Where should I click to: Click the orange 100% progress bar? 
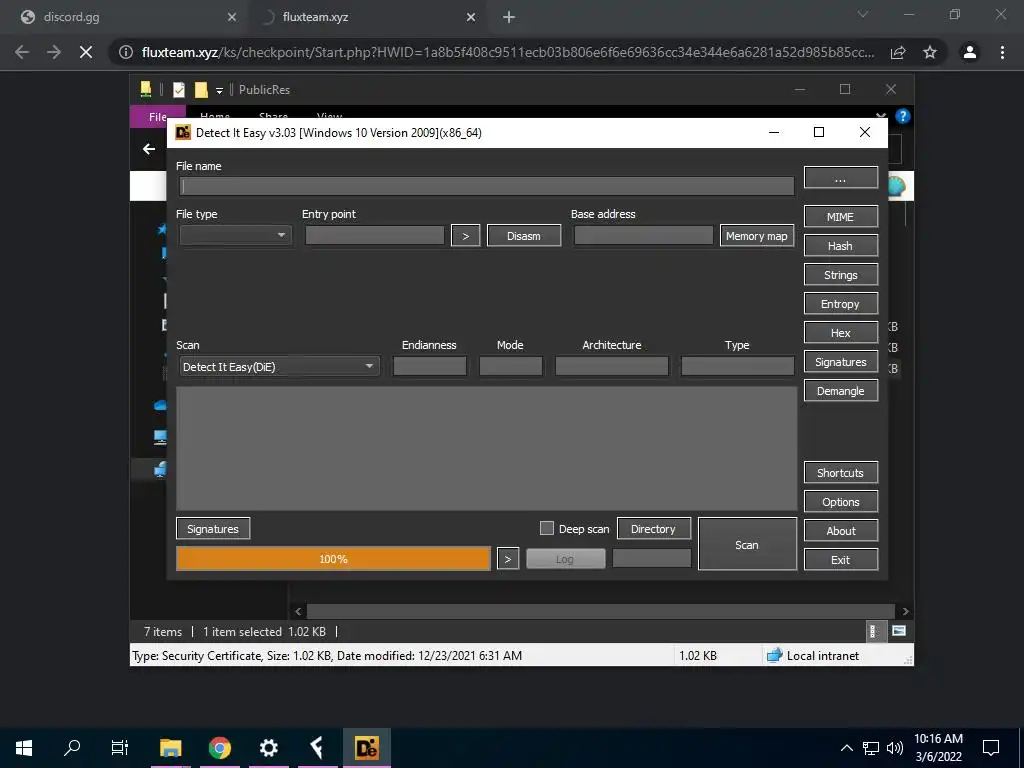pyautogui.click(x=333, y=559)
